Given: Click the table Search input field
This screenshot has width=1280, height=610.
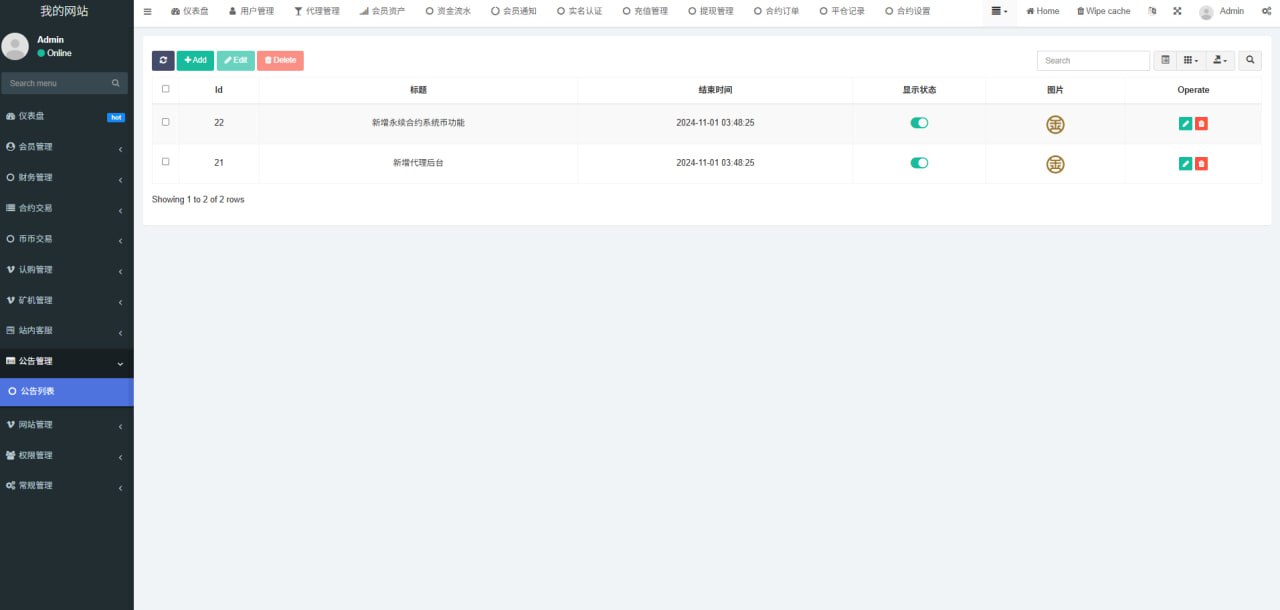Looking at the screenshot, I should [x=1093, y=60].
